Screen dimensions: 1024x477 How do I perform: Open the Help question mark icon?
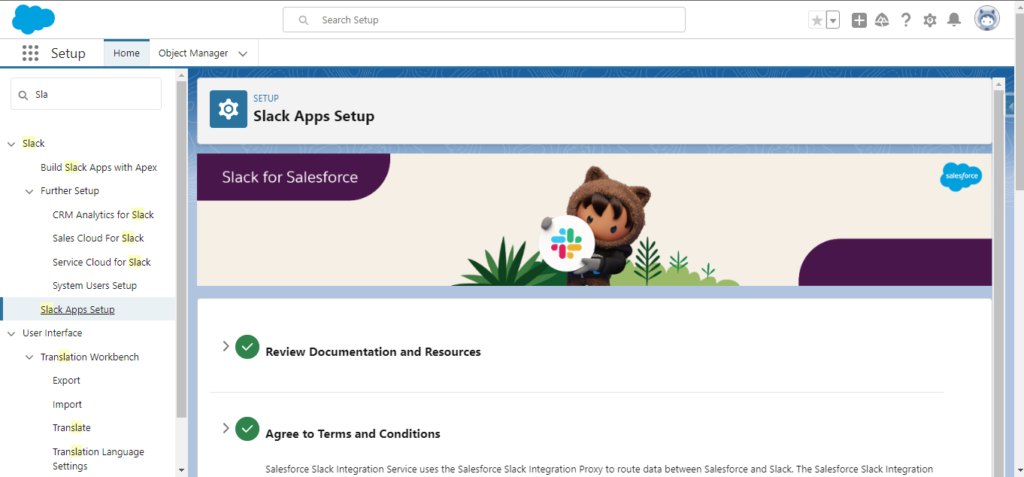(x=906, y=20)
